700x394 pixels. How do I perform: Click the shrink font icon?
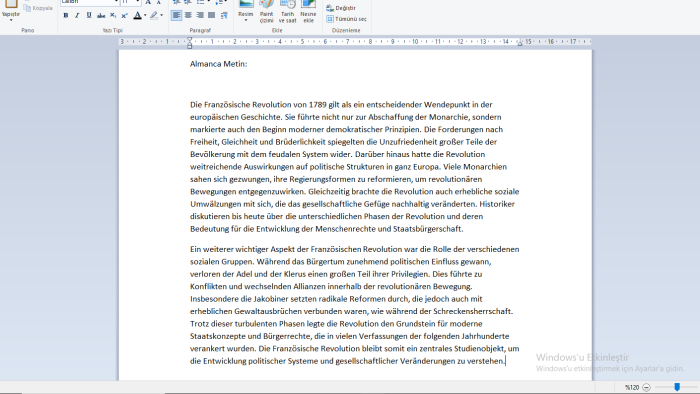click(158, 2)
